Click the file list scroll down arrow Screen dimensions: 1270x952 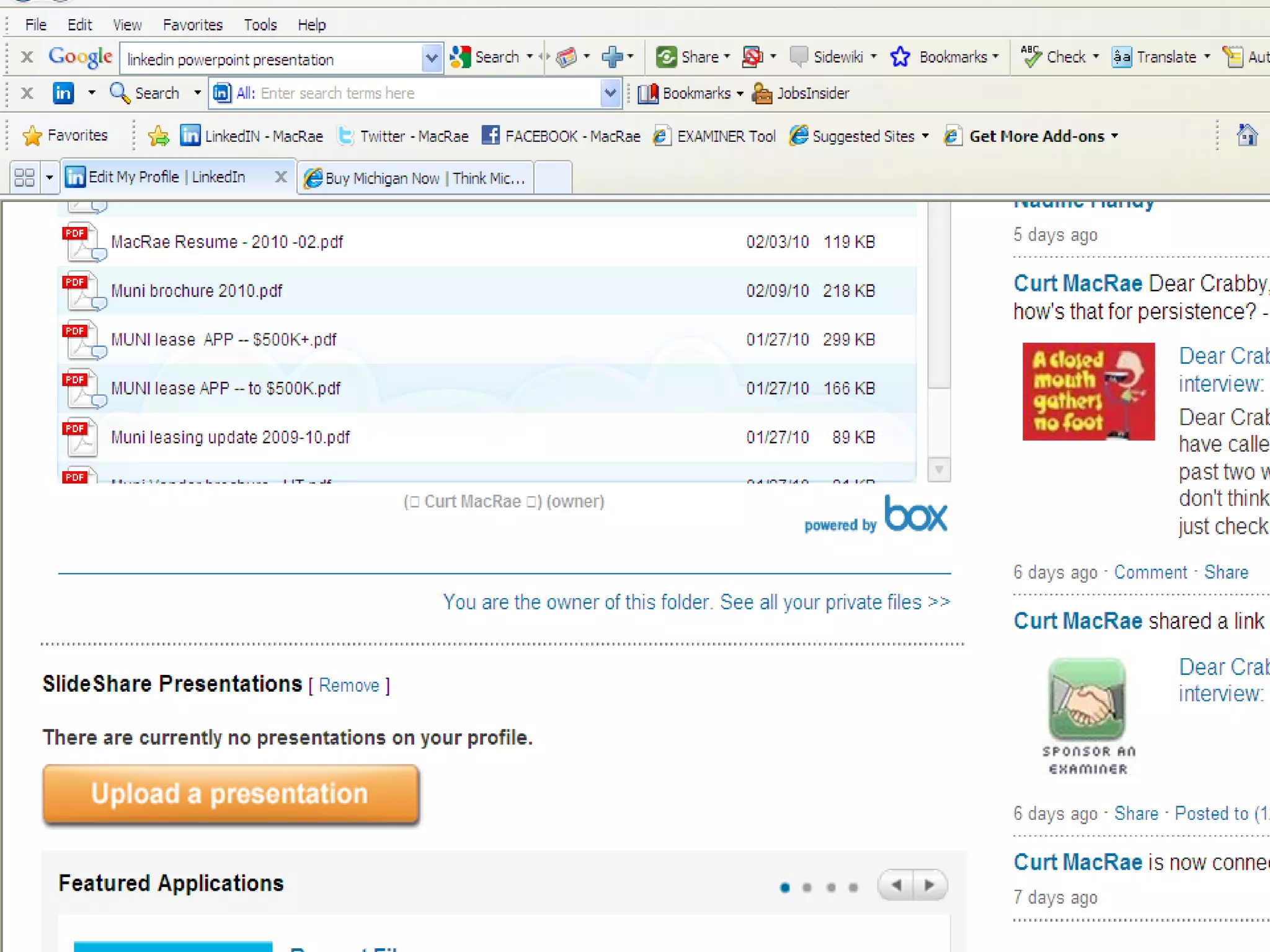[x=939, y=470]
